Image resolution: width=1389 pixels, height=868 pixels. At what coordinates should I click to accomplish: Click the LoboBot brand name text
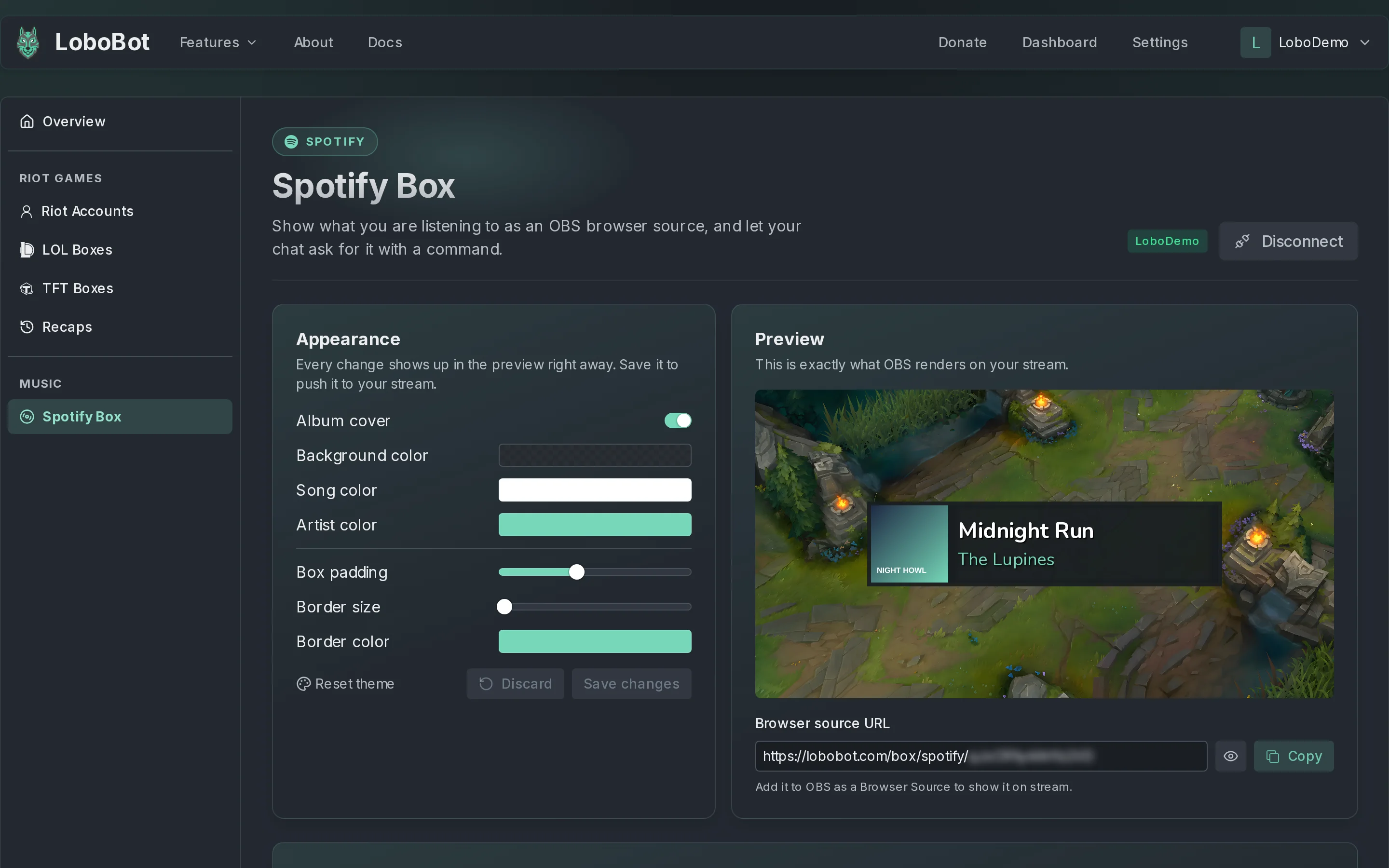click(102, 42)
